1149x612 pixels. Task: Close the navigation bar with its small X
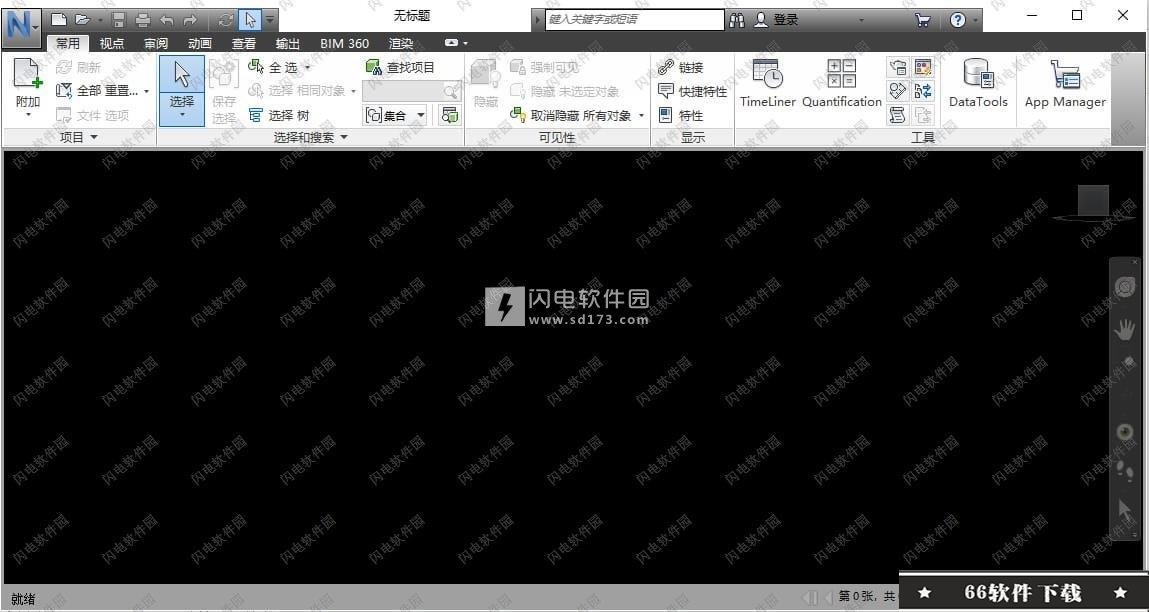1135,262
